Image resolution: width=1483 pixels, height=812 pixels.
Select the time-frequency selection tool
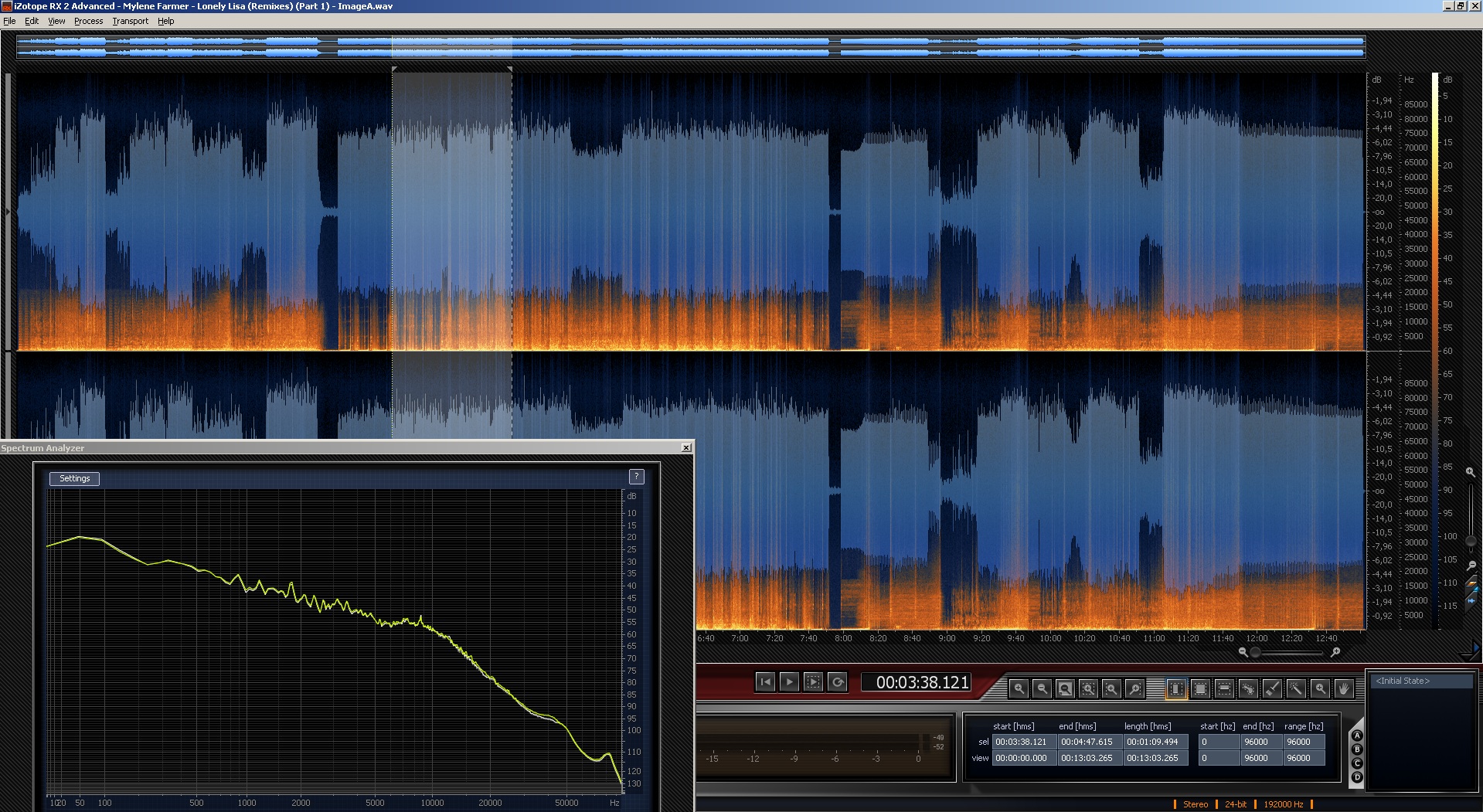[1200, 688]
